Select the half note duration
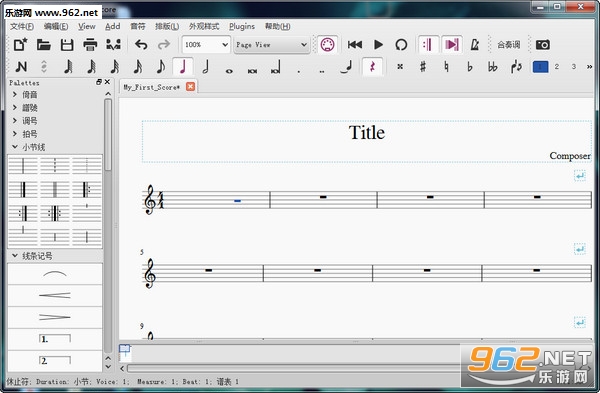 (x=206, y=67)
